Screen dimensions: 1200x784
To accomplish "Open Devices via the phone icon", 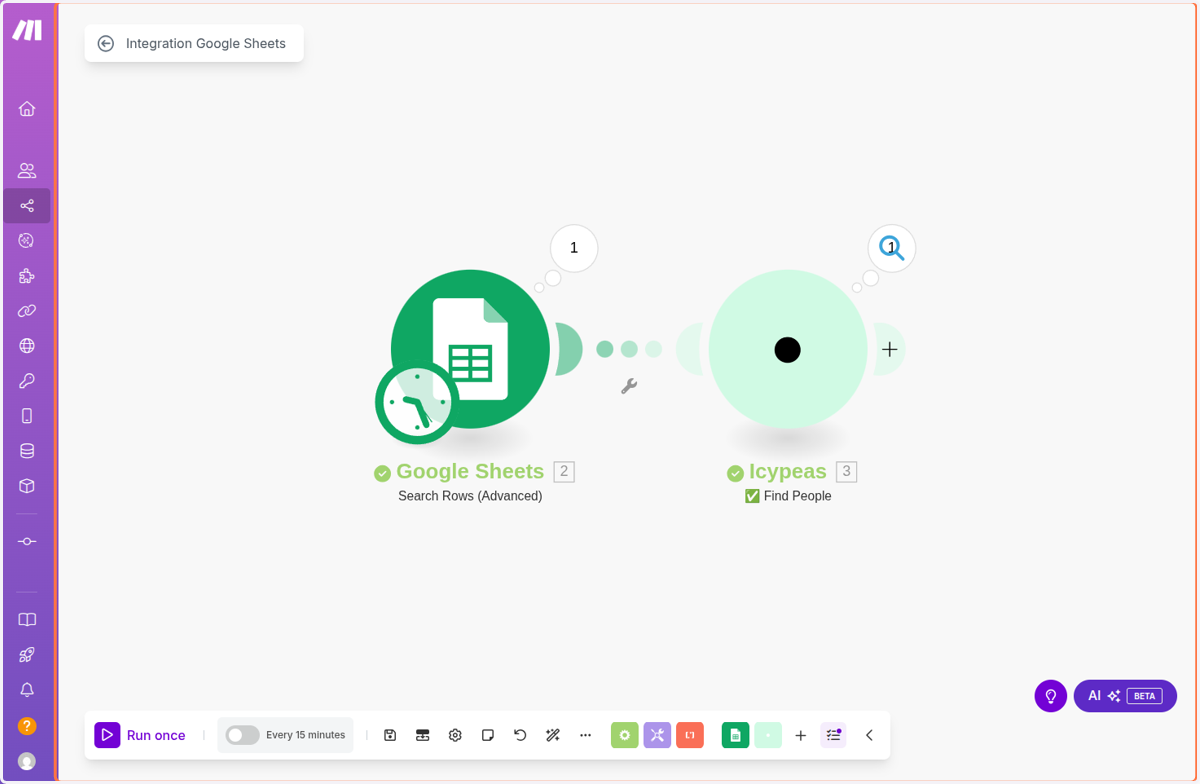I will click(27, 416).
